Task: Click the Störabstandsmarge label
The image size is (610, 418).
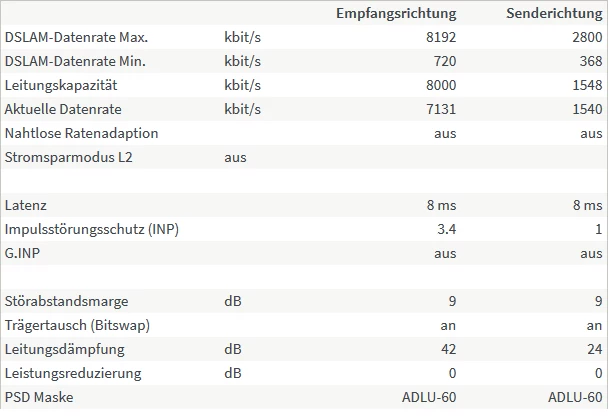Action: tap(67, 302)
